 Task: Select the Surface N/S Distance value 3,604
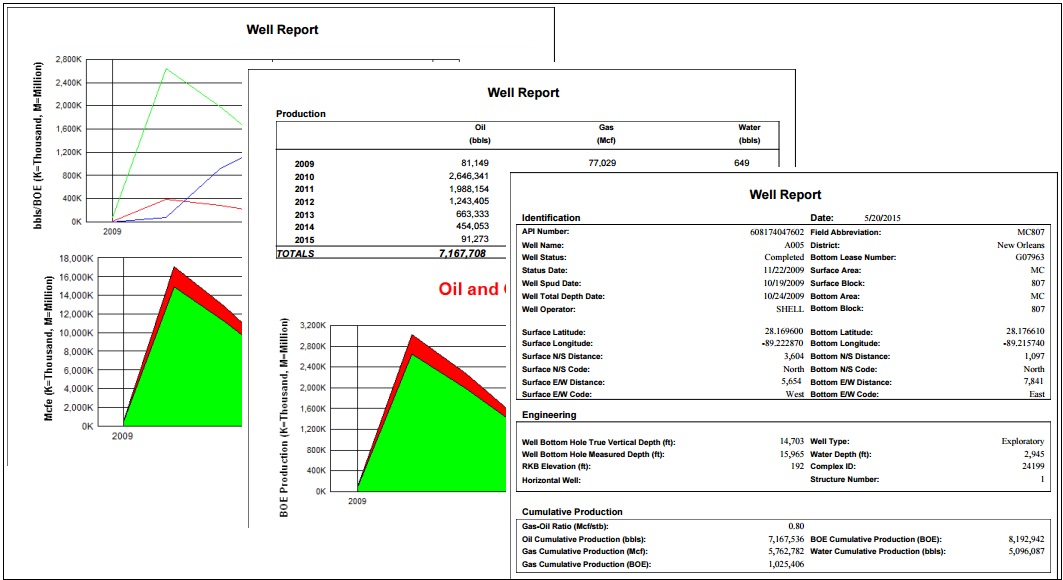[794, 356]
